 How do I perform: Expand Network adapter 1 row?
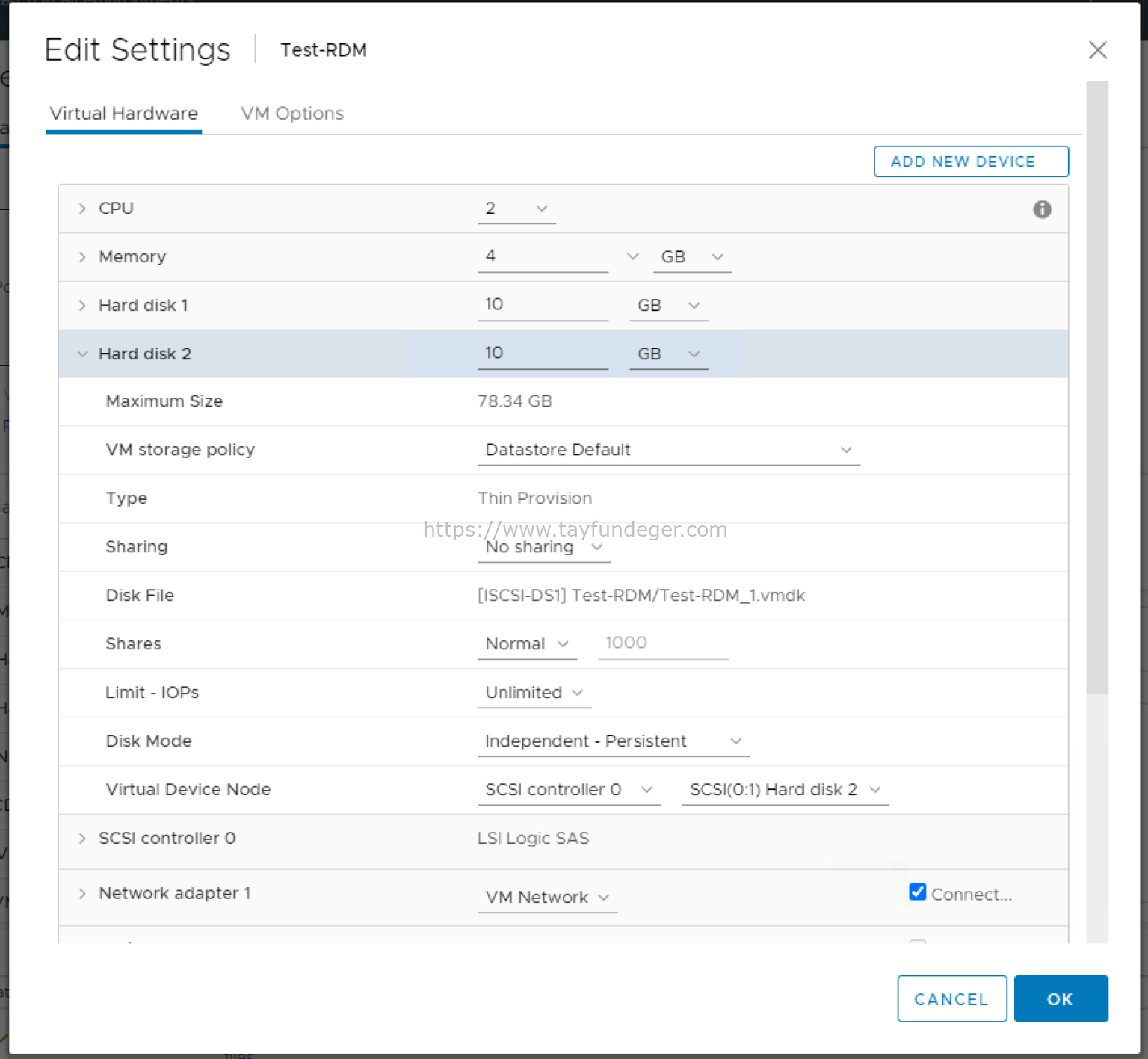(82, 894)
